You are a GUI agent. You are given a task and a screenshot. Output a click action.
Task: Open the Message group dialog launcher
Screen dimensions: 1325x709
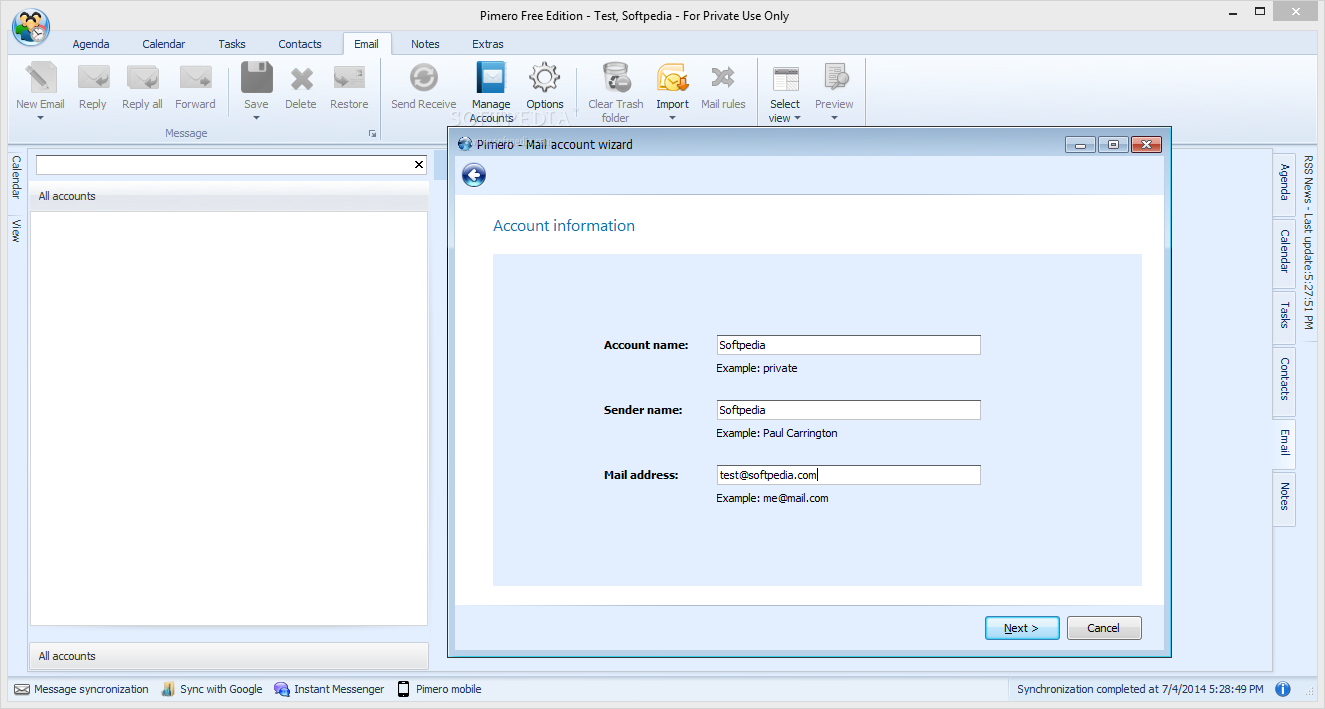pos(372,133)
